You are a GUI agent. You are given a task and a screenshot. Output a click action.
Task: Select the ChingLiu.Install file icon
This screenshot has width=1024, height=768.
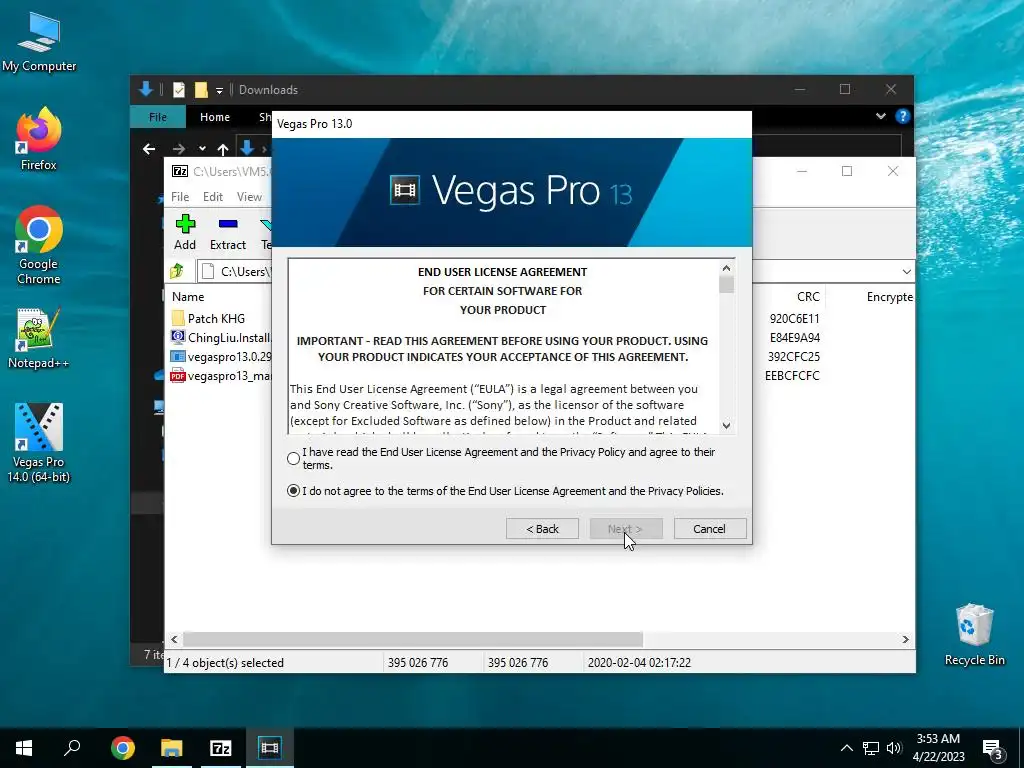[x=178, y=338]
